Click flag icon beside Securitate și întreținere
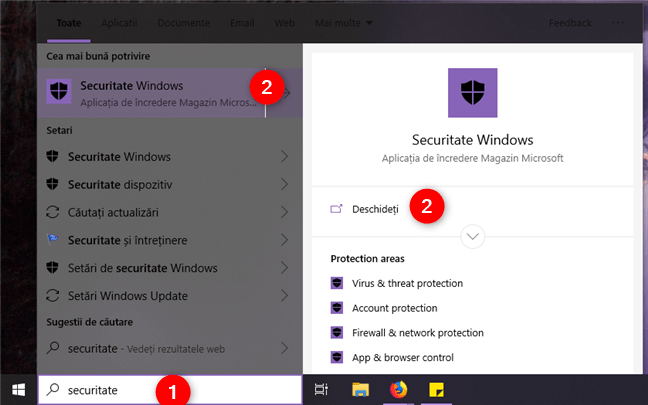648x405 pixels. coord(52,239)
